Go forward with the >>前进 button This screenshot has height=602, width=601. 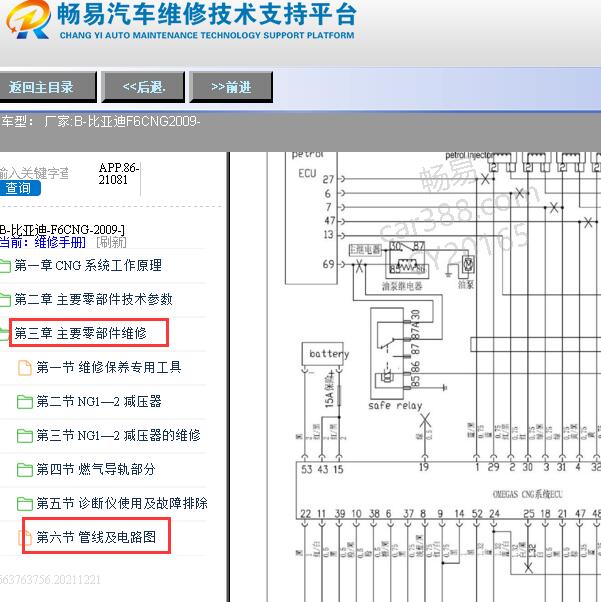click(x=231, y=87)
